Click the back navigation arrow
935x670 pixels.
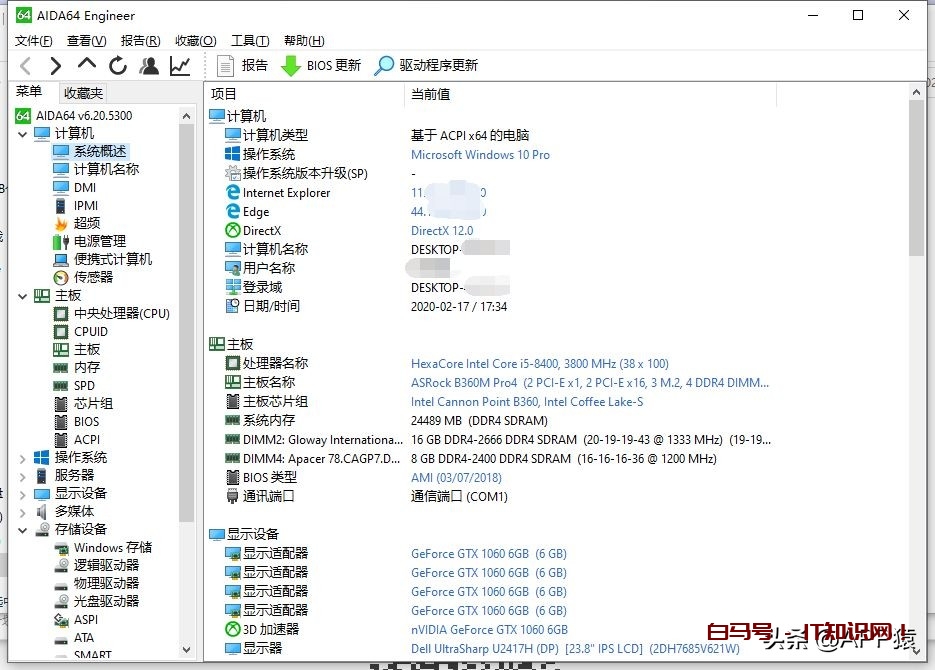pos(24,66)
